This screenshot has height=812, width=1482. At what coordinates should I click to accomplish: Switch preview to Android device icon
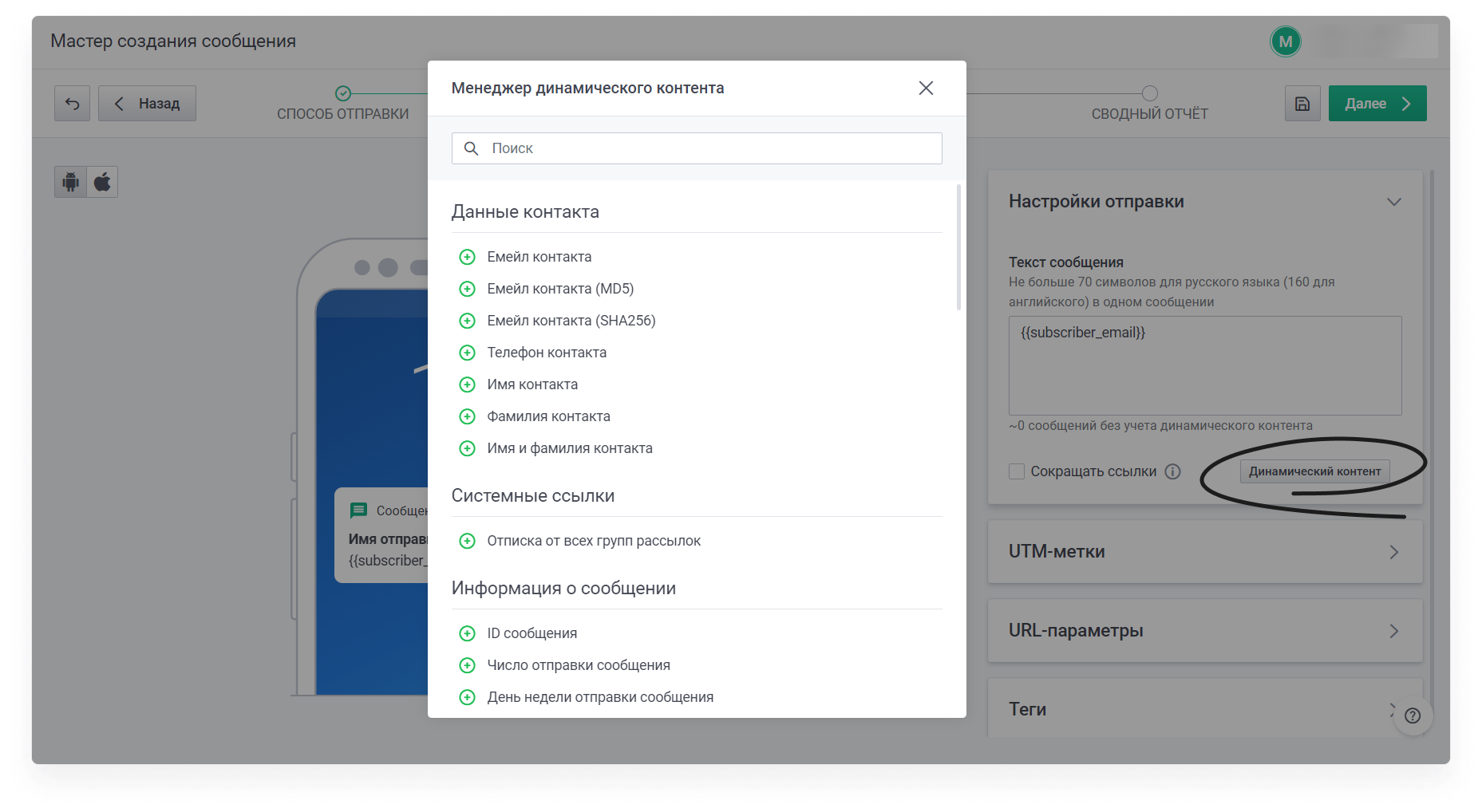71,182
